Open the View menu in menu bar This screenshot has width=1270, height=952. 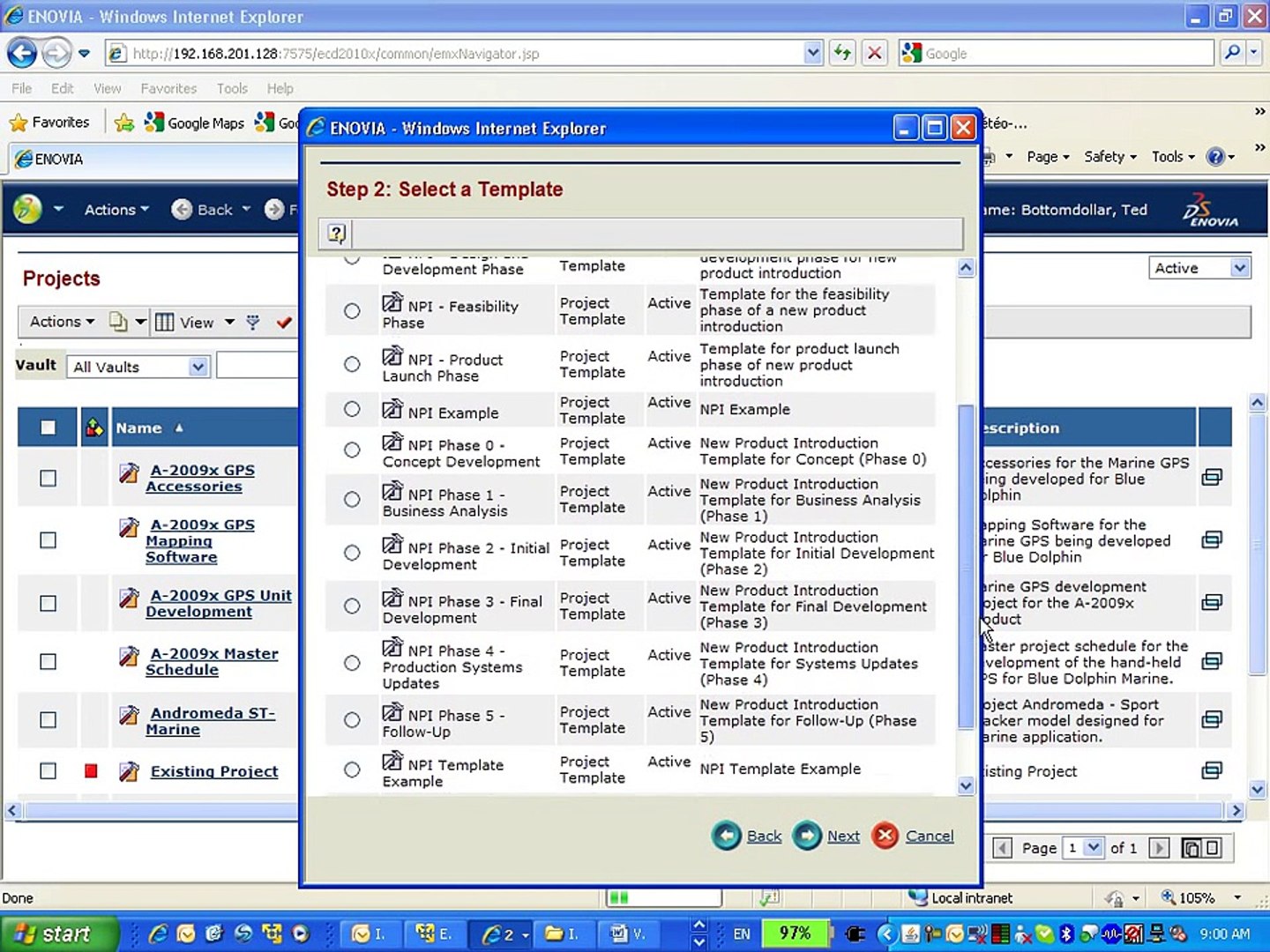tap(107, 88)
